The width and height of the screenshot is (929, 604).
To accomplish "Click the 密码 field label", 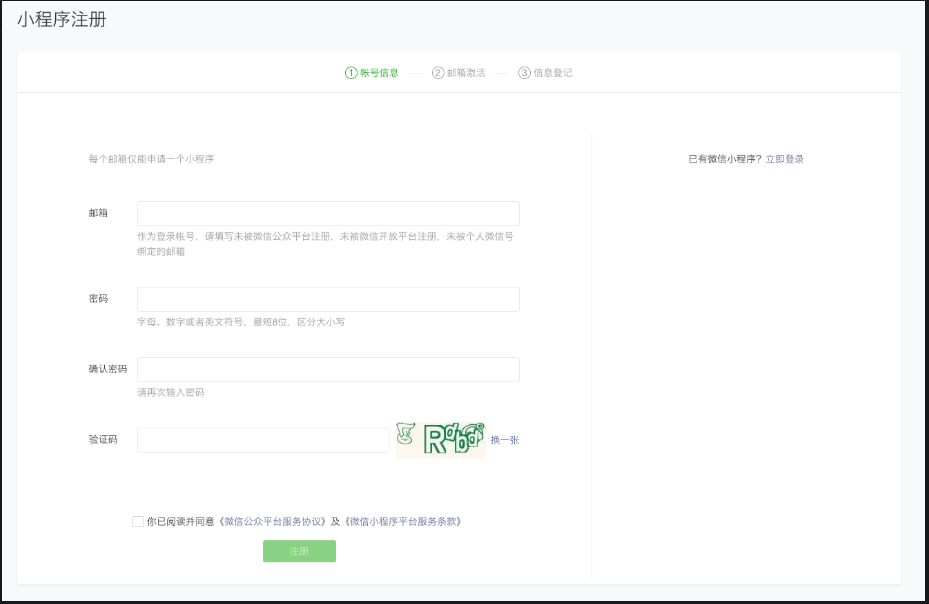I will tap(98, 299).
